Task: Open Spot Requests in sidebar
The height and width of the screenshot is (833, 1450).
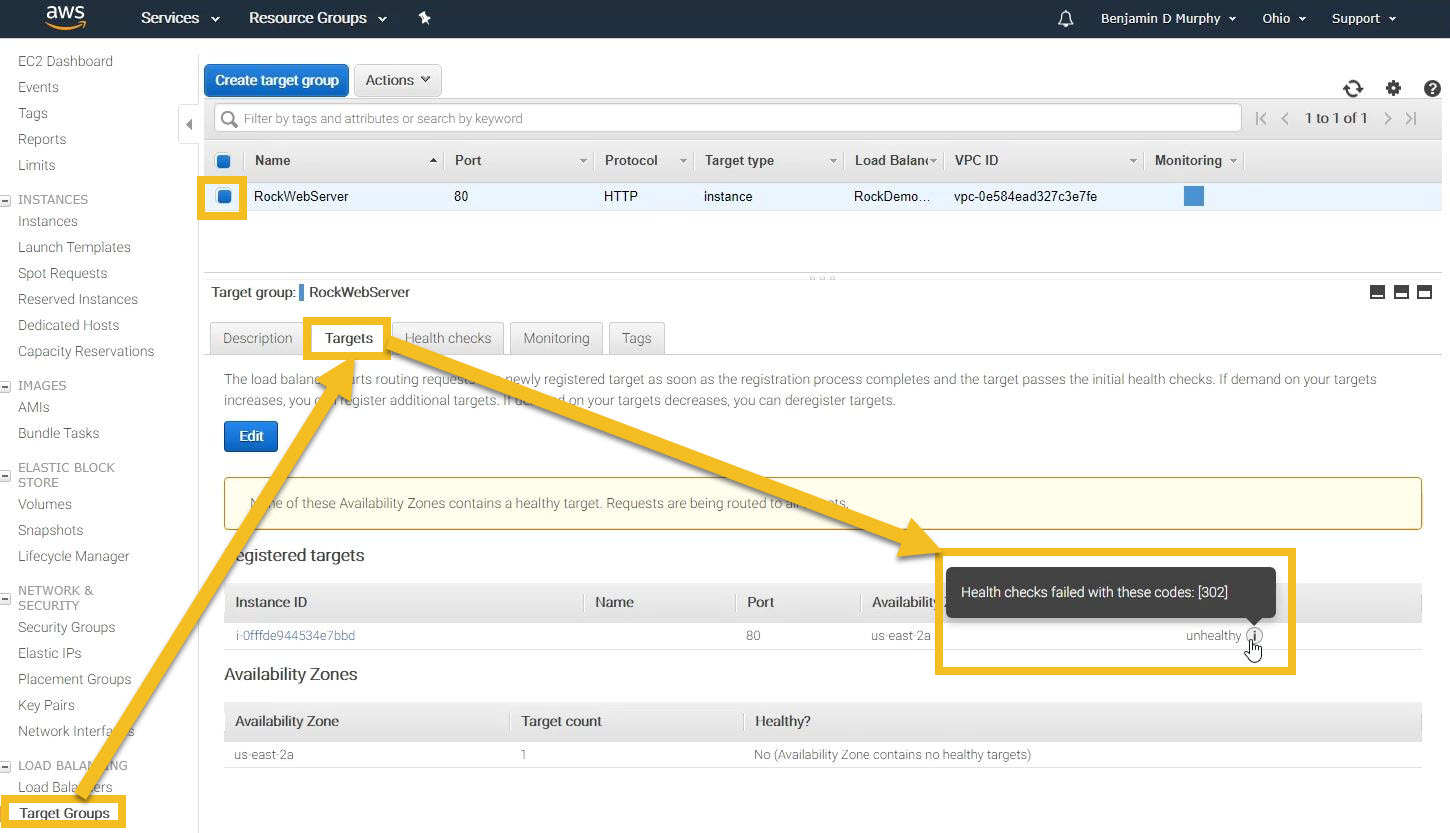Action: point(62,273)
